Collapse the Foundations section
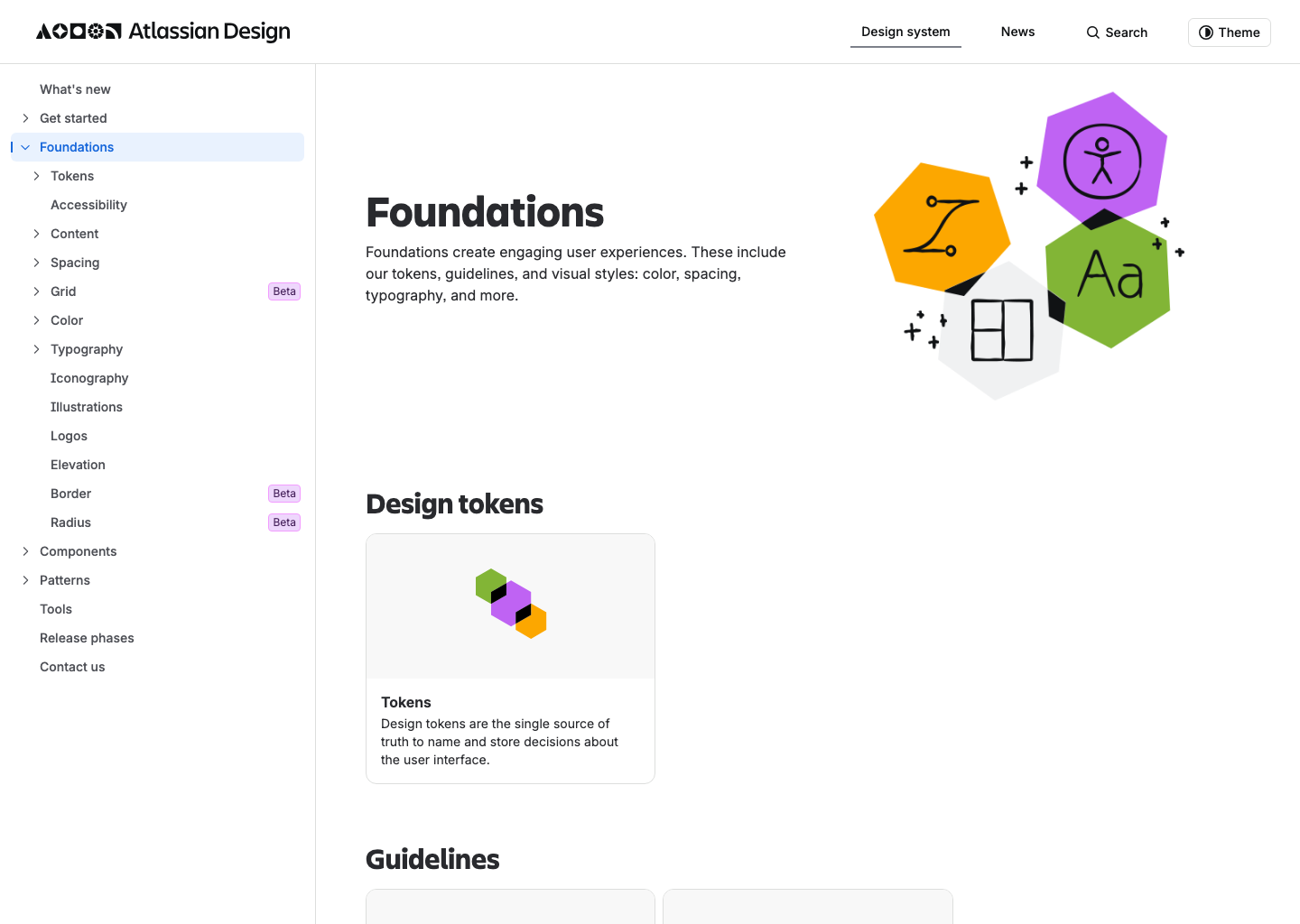The image size is (1300, 924). tap(24, 147)
